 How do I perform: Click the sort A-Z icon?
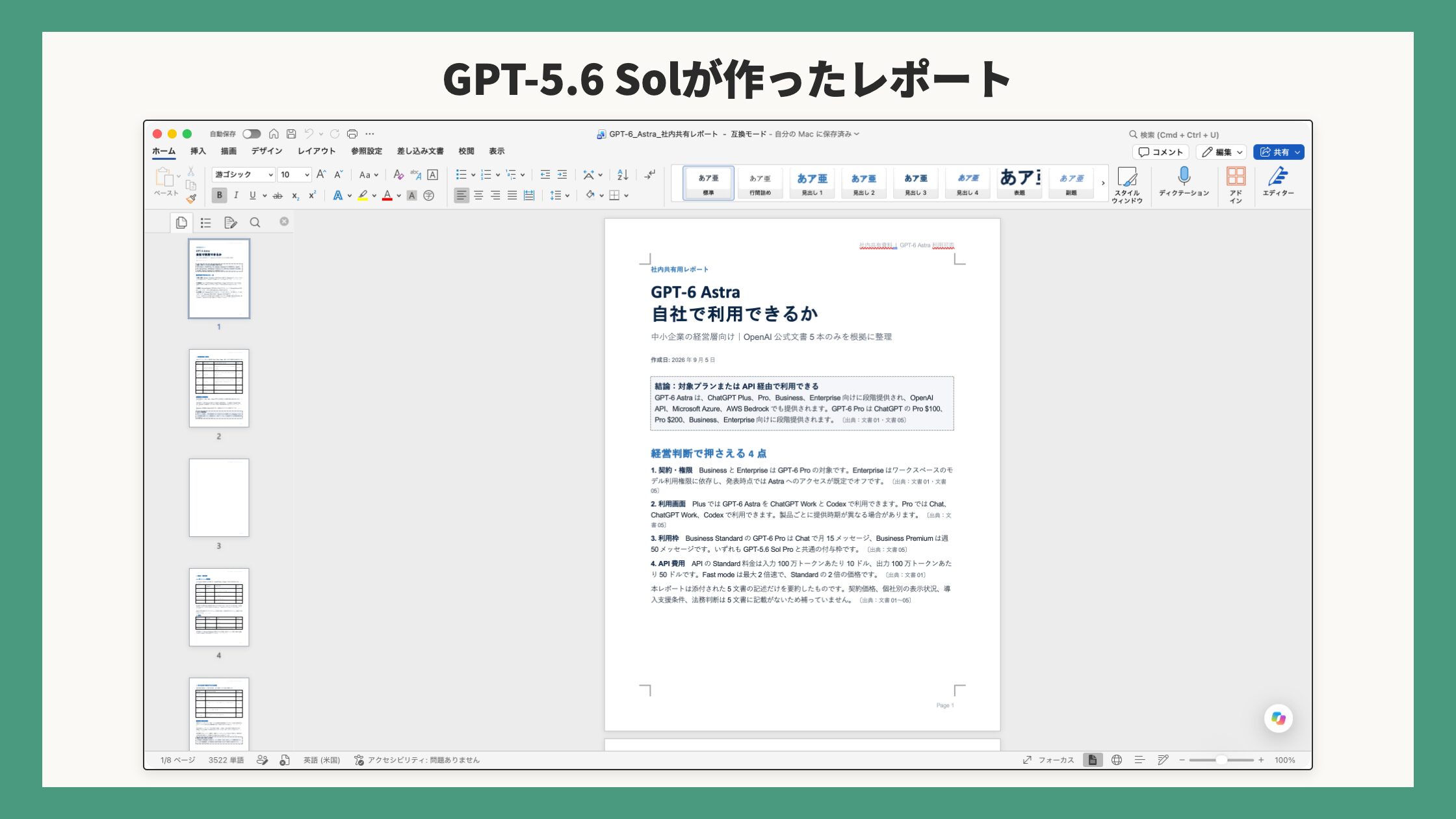pyautogui.click(x=623, y=174)
